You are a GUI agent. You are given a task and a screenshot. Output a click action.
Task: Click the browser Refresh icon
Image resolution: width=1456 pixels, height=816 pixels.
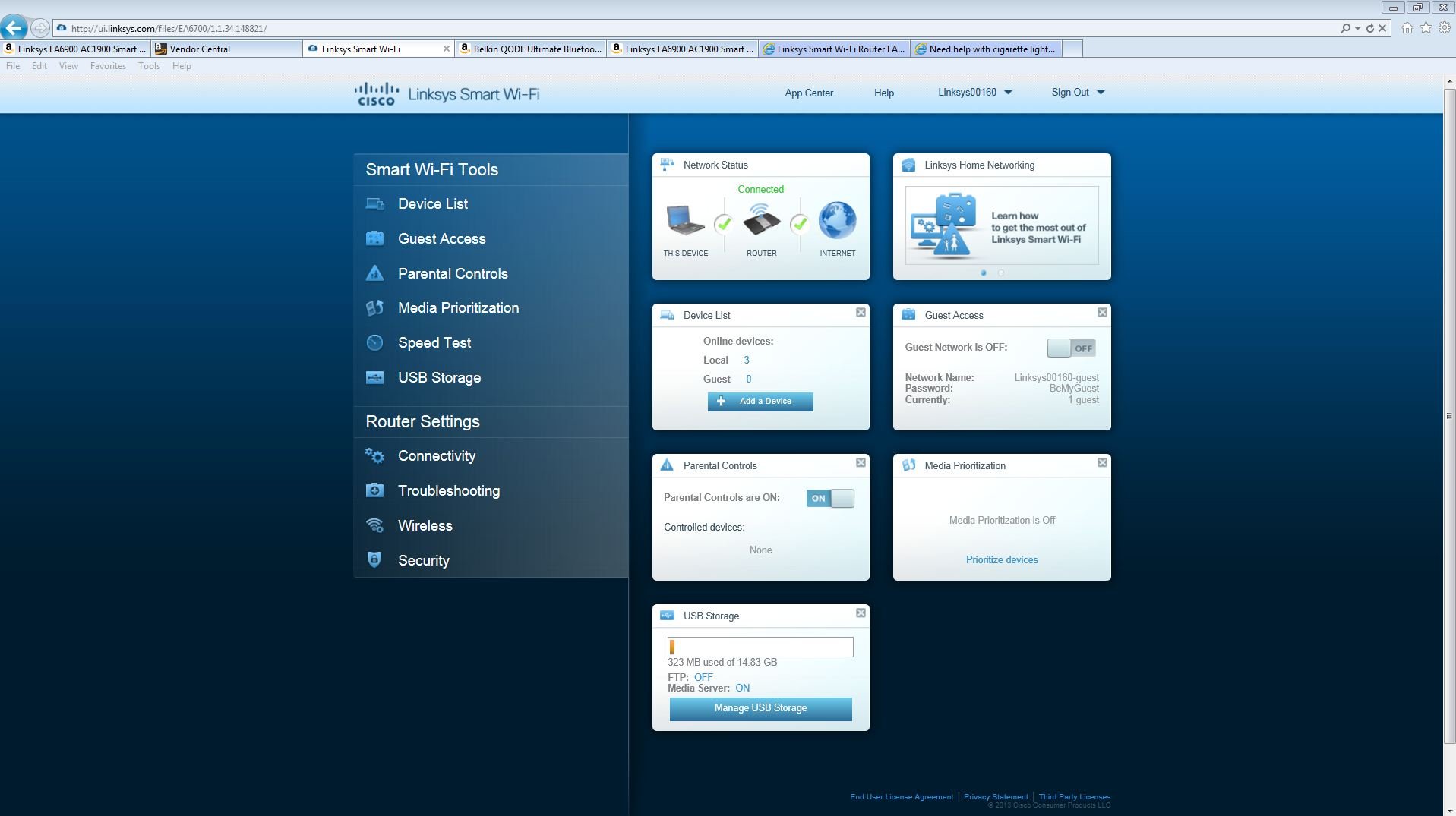[x=1369, y=28]
